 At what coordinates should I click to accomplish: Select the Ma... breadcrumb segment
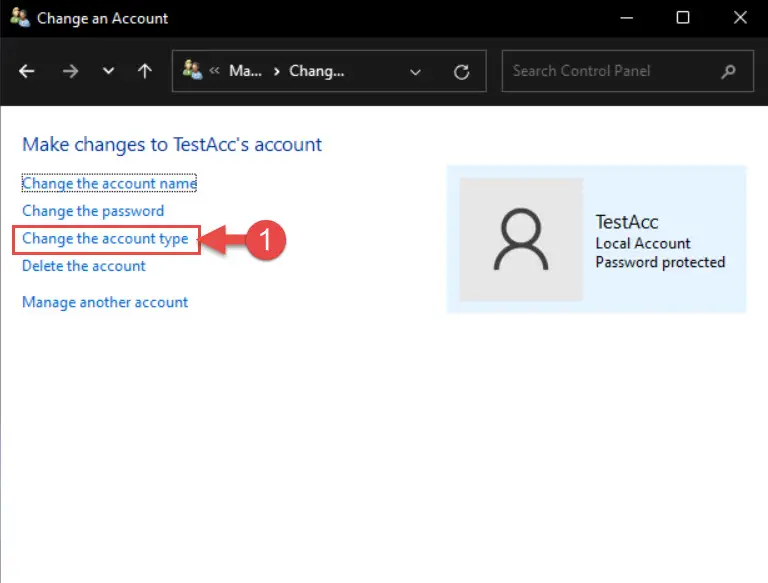coord(245,71)
